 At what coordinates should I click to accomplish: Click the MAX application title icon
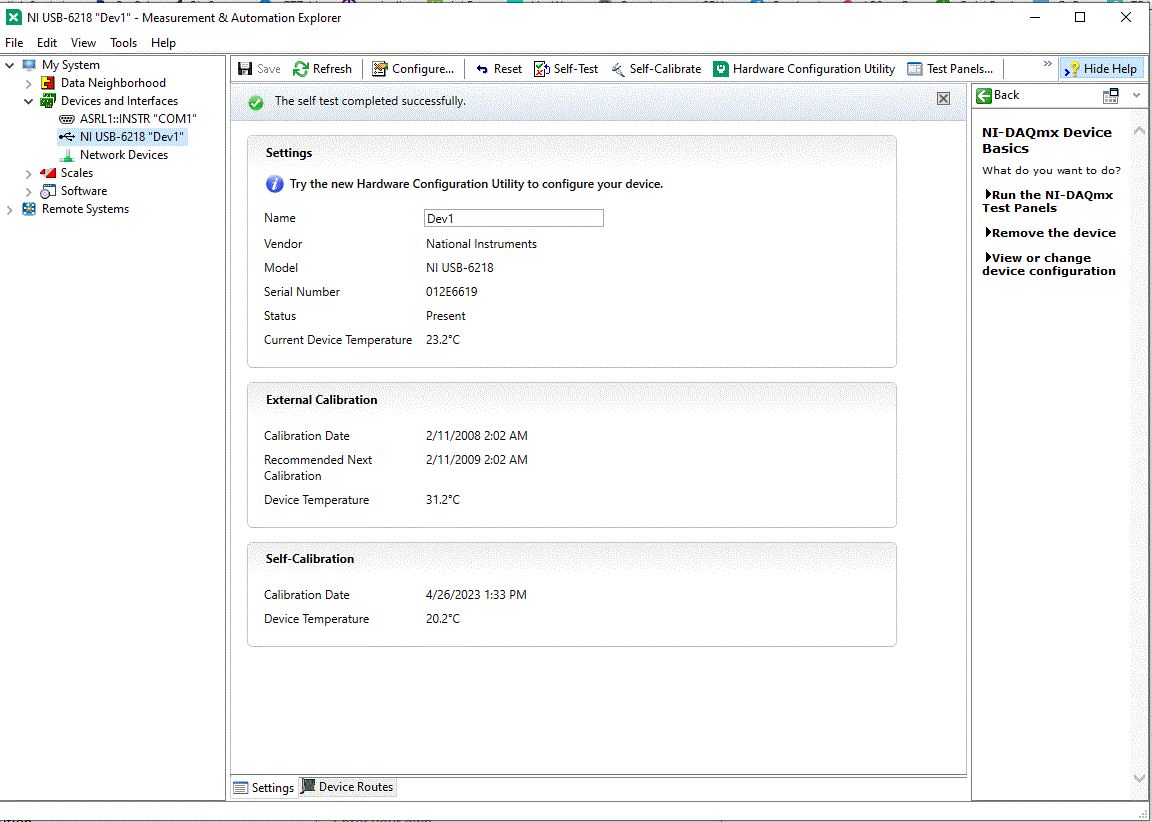(x=13, y=18)
